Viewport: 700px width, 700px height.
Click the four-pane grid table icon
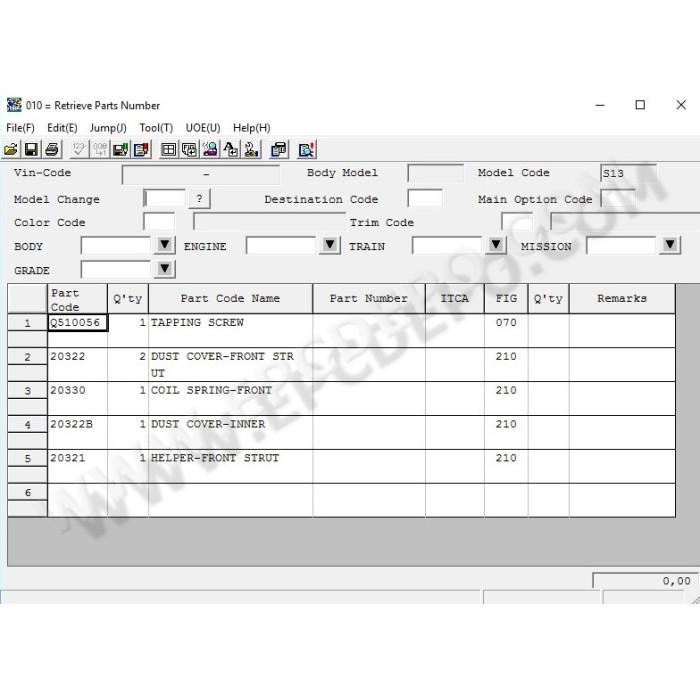pyautogui.click(x=168, y=150)
